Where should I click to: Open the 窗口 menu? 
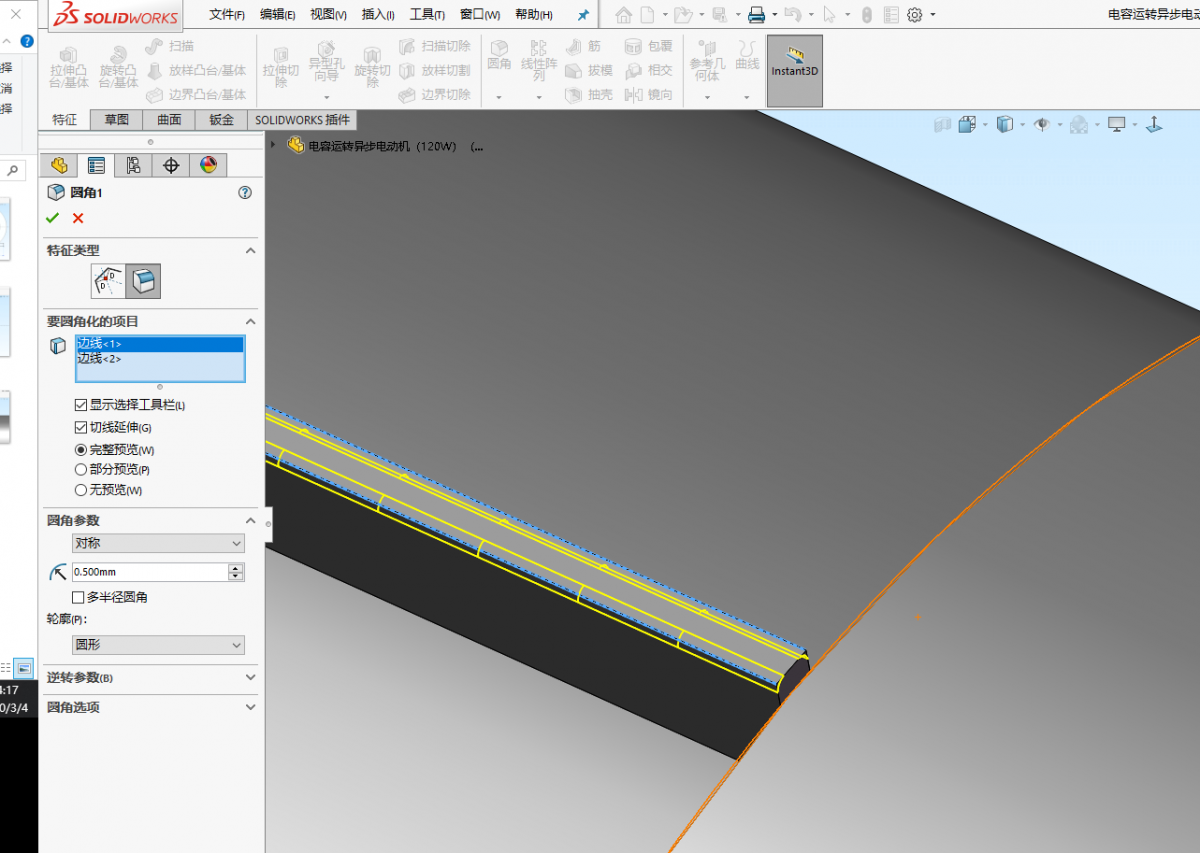pos(480,14)
